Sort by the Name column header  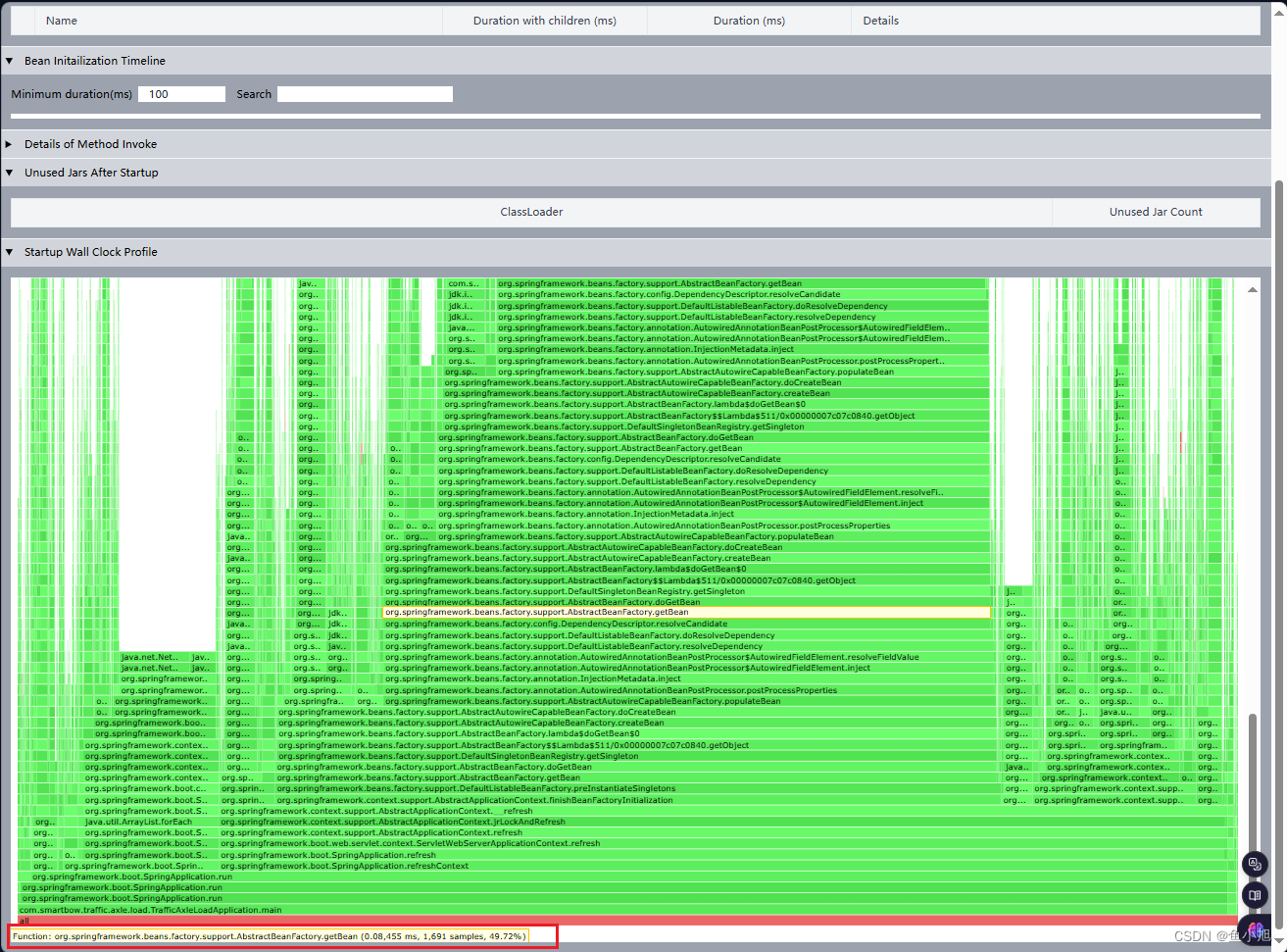point(239,21)
